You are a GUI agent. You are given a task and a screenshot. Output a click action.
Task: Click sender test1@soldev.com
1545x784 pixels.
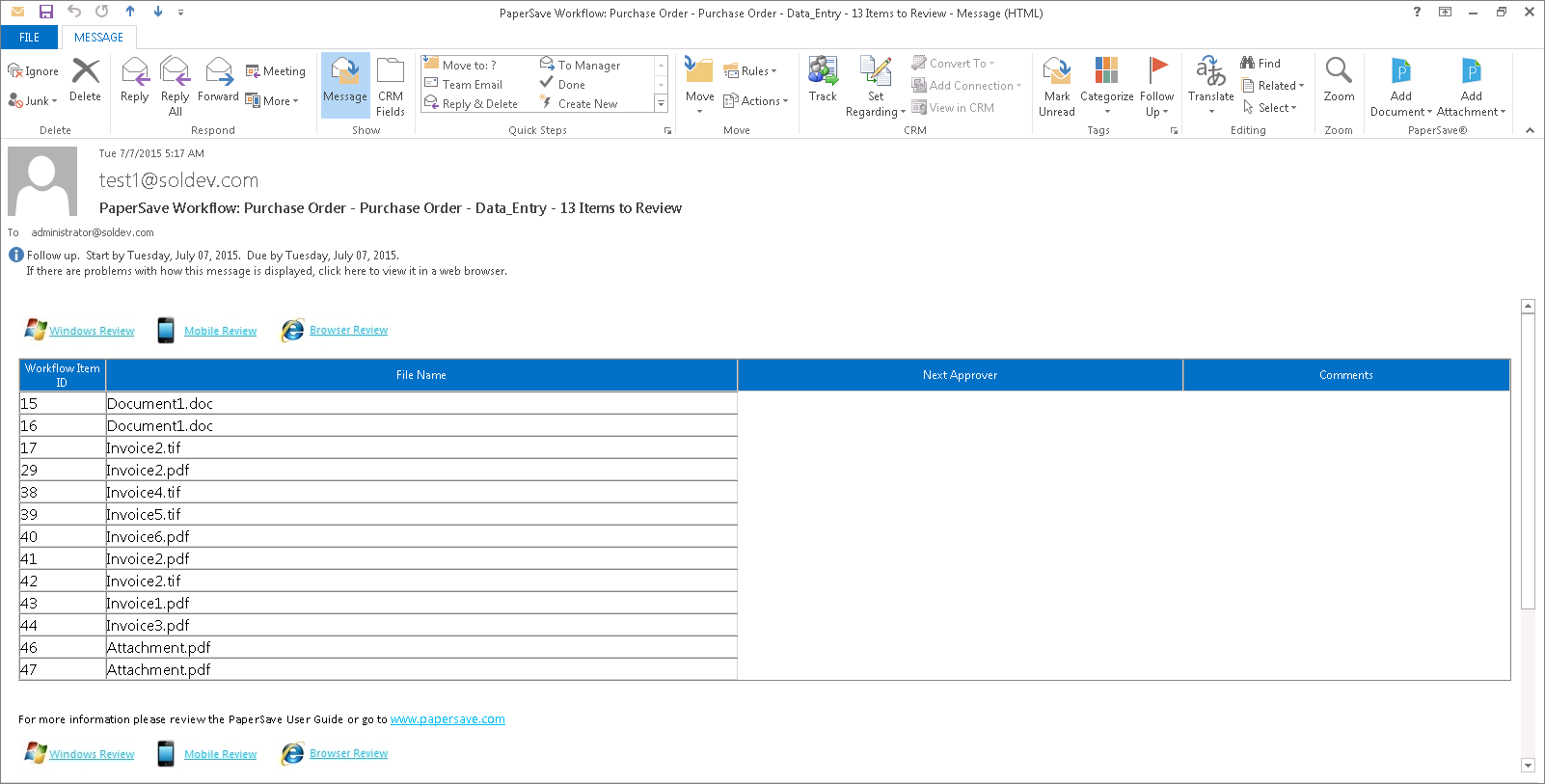pos(178,180)
